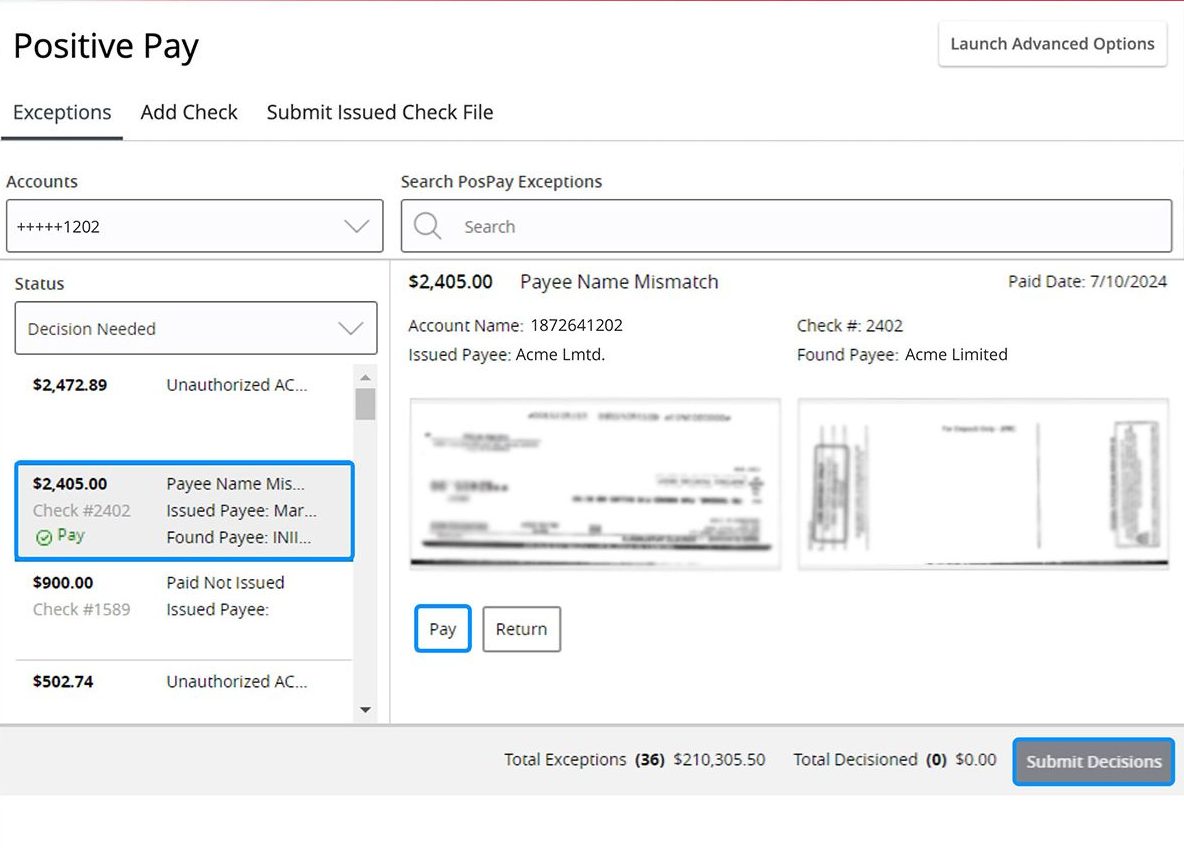Click green Pay checkmark icon on check #2402
The width and height of the screenshot is (1184, 865).
(x=44, y=537)
